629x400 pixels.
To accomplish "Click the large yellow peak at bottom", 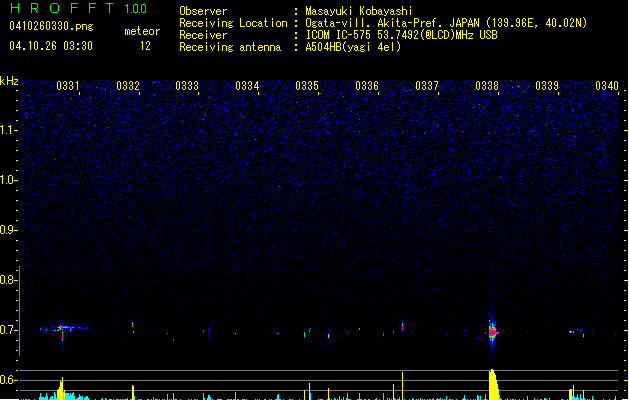I will click(x=493, y=385).
